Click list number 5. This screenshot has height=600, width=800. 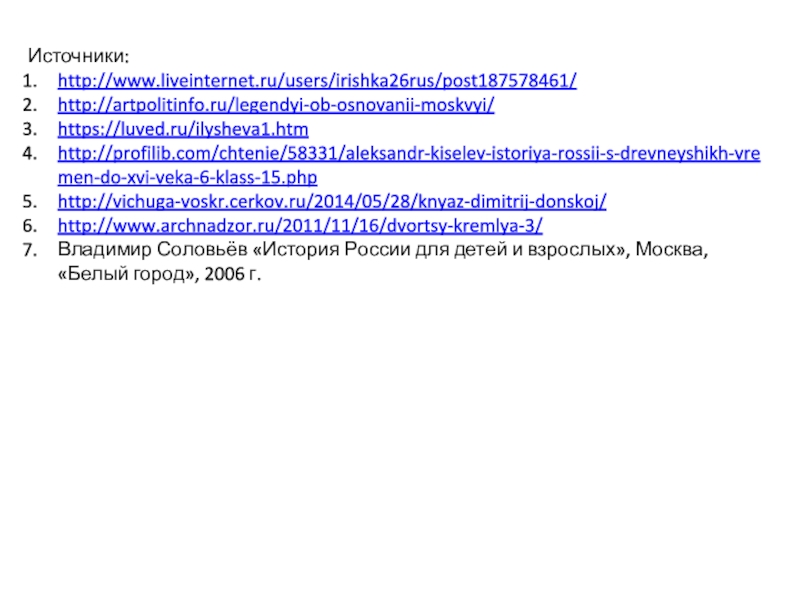tap(29, 202)
